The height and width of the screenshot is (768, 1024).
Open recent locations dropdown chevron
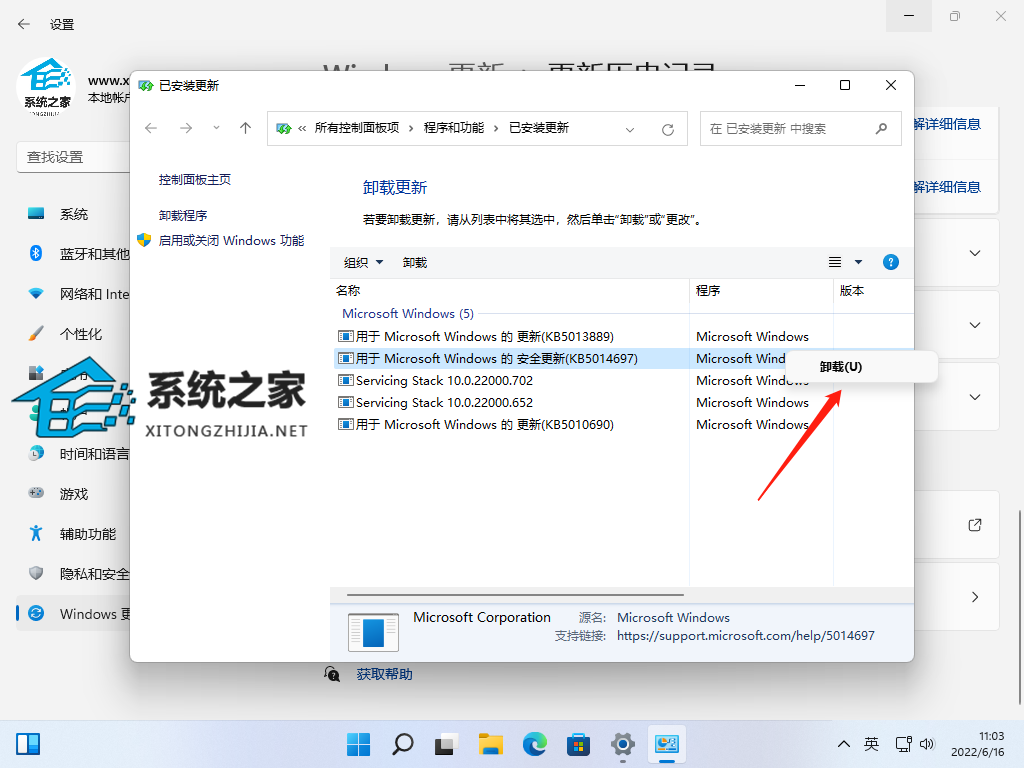click(216, 128)
